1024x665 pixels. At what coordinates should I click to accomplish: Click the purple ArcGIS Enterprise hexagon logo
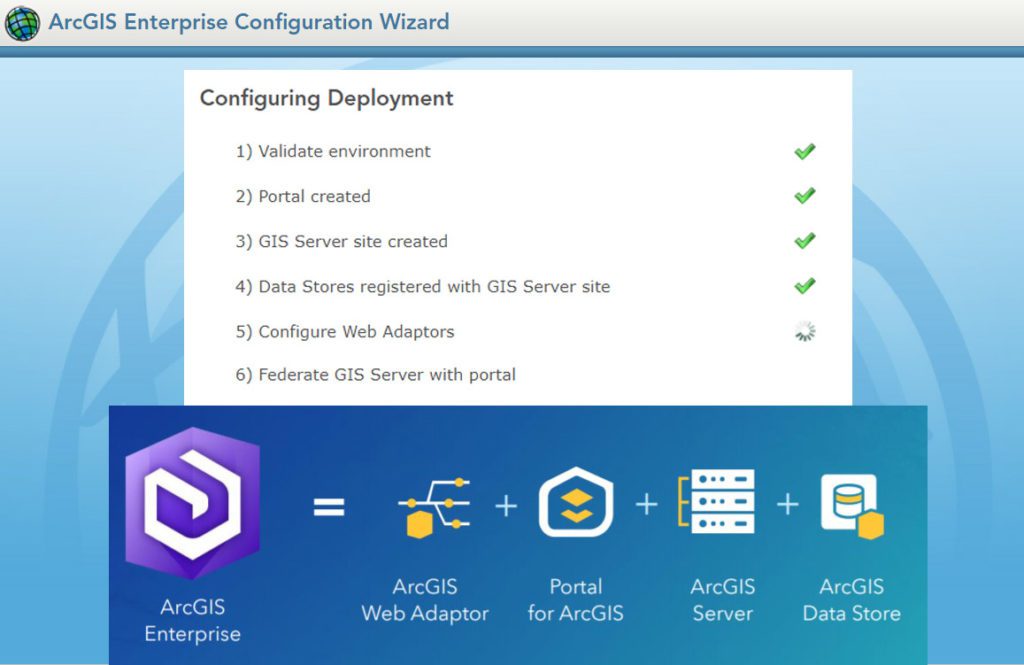tap(193, 503)
